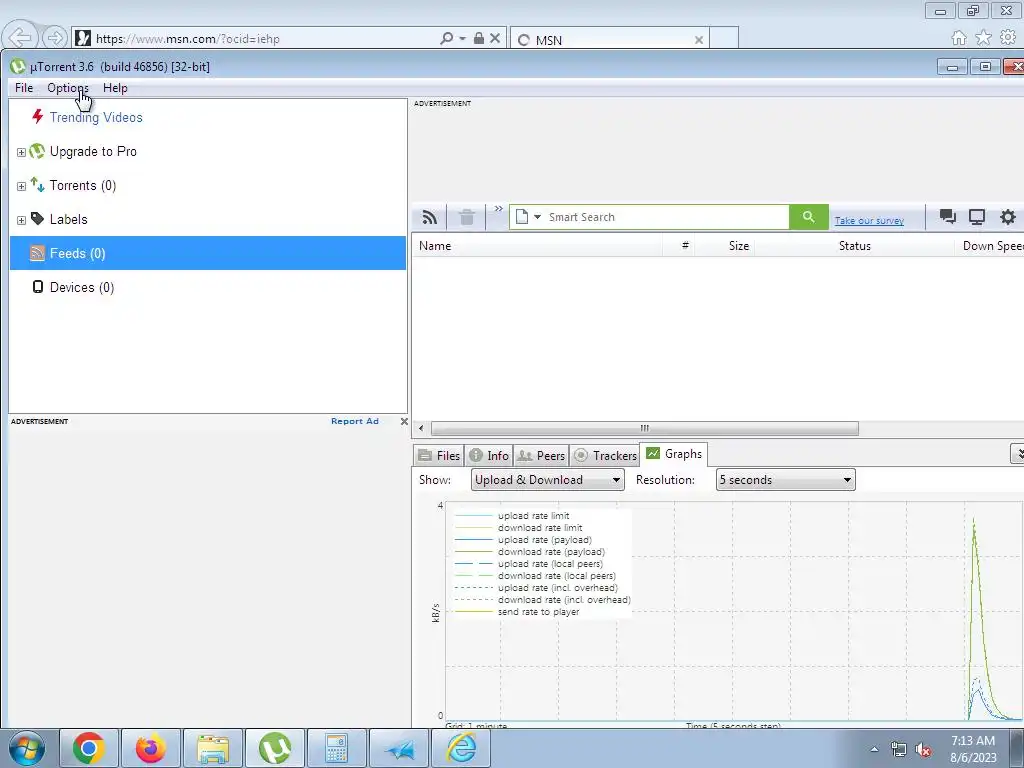Expand the Labels tree node

tap(21, 220)
